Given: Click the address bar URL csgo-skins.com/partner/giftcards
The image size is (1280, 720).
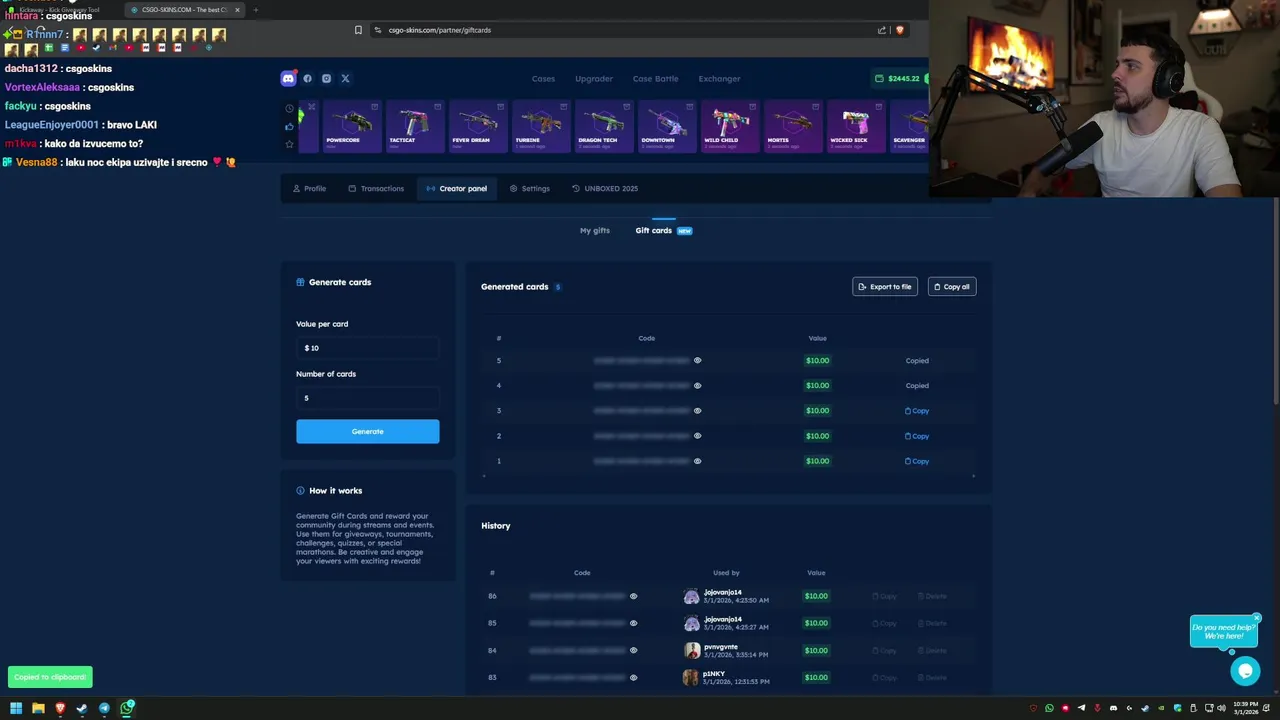Looking at the screenshot, I should click(x=439, y=30).
